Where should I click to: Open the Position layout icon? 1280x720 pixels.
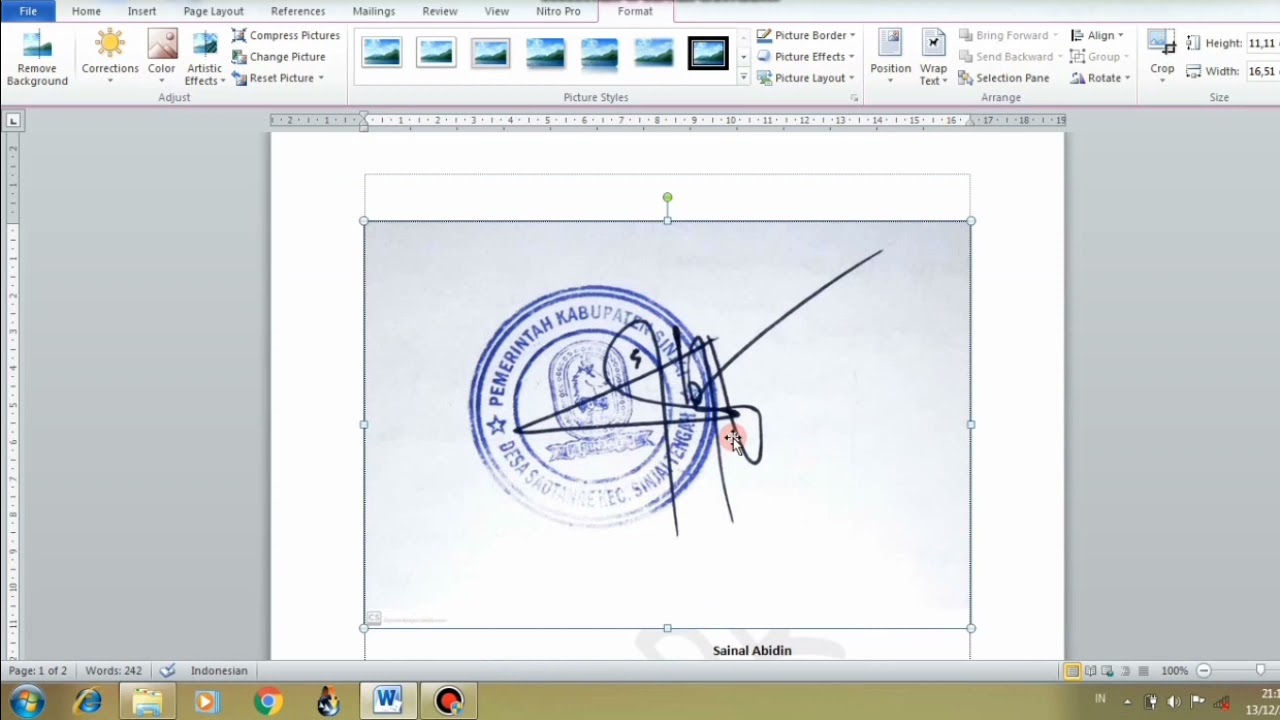tap(890, 45)
